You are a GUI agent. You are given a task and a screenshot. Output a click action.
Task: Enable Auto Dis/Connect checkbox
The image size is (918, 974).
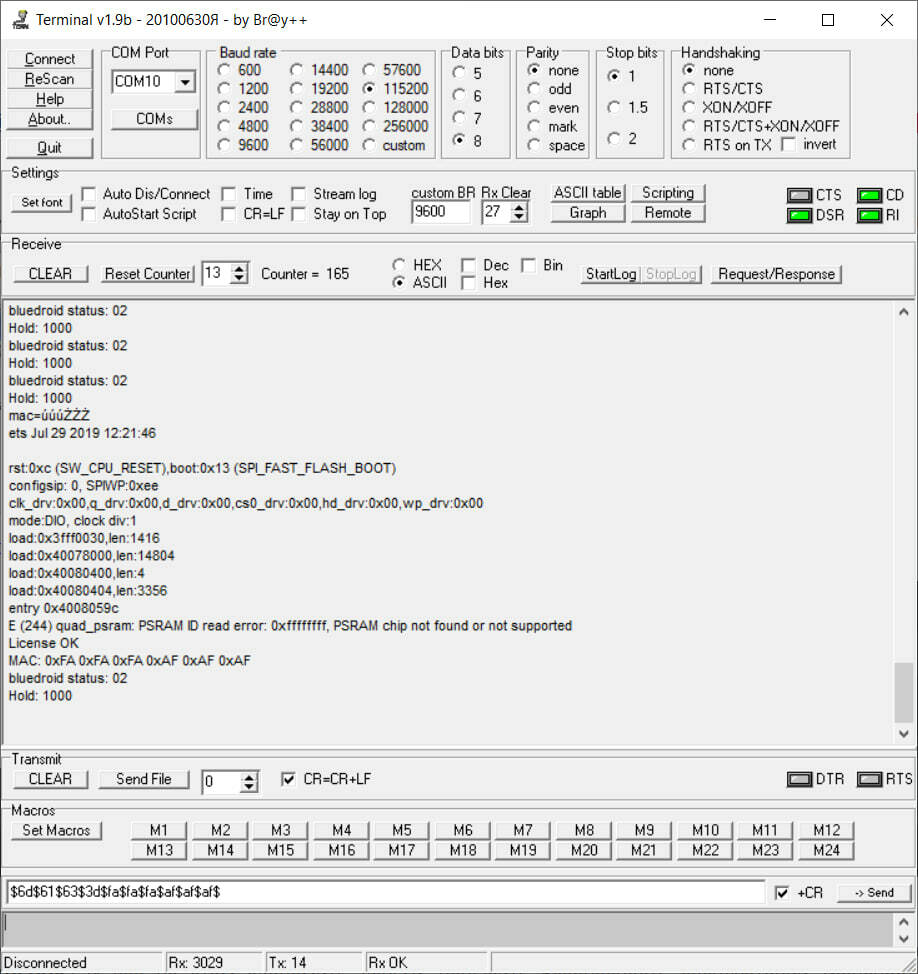[x=89, y=194]
